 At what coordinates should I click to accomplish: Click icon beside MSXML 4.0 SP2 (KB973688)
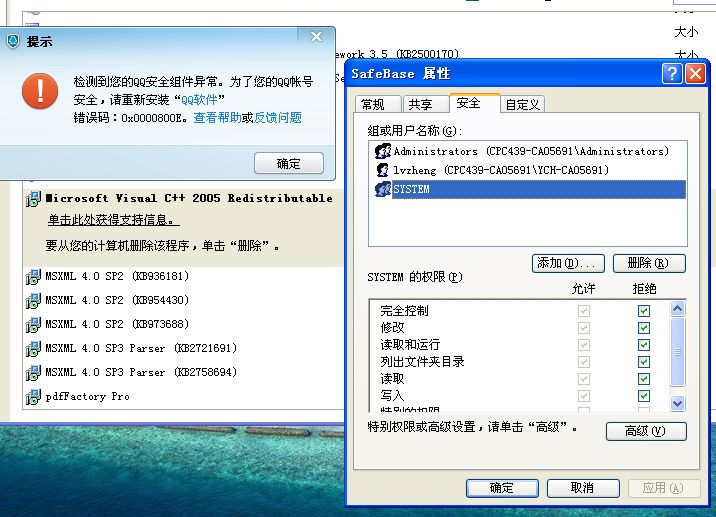pos(33,325)
